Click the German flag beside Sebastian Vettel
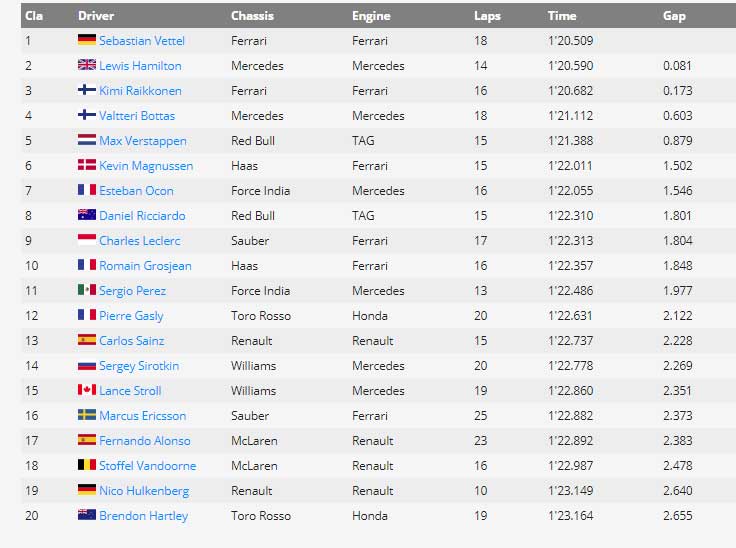 click(87, 40)
